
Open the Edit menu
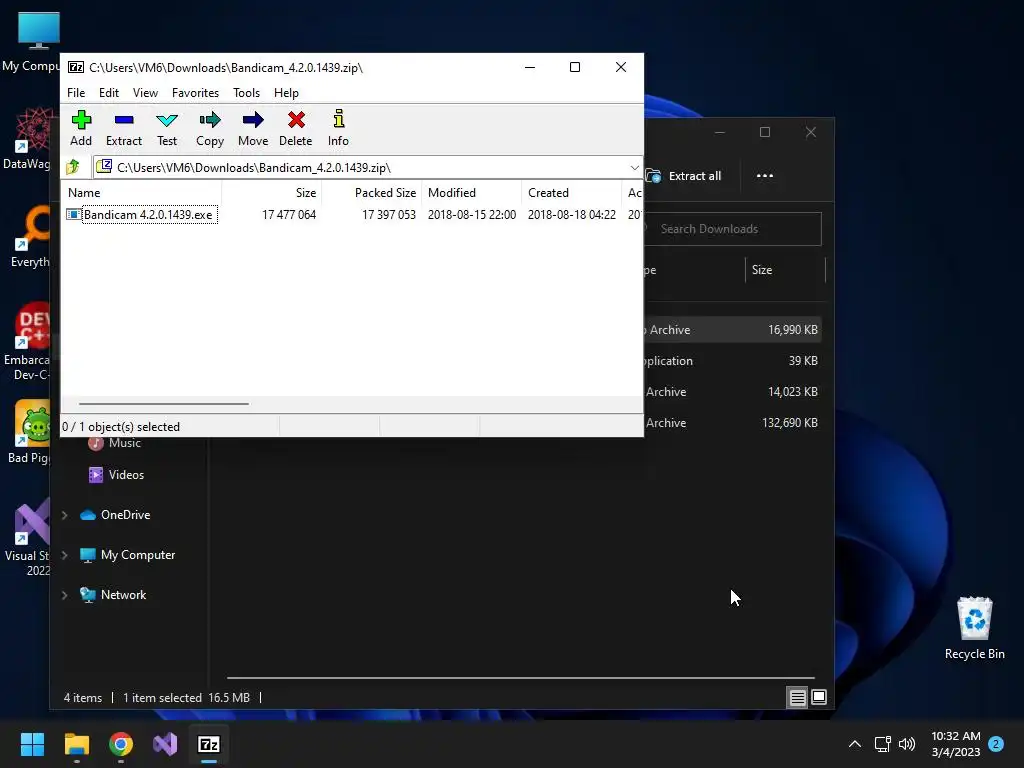coord(108,93)
